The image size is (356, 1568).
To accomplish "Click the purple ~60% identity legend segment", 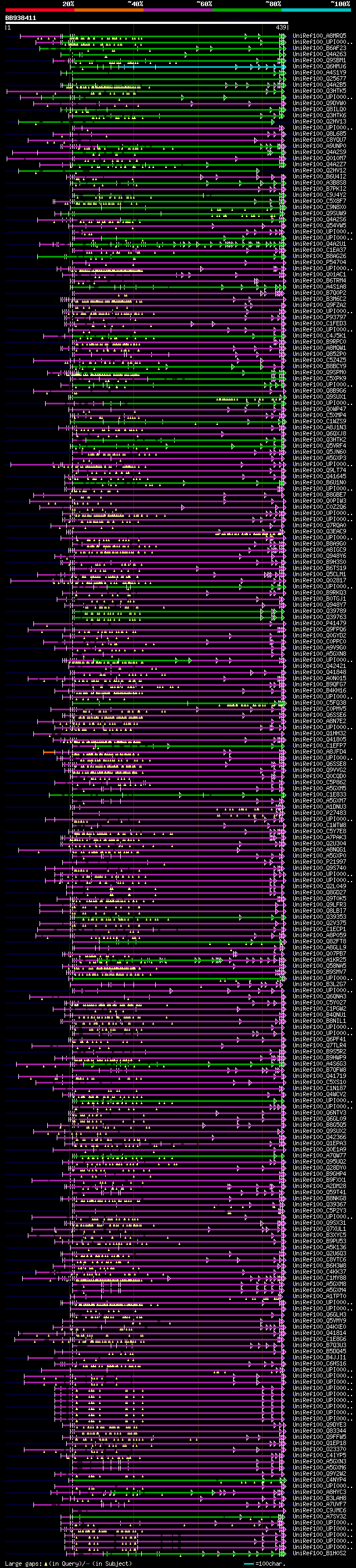I will click(179, 10).
